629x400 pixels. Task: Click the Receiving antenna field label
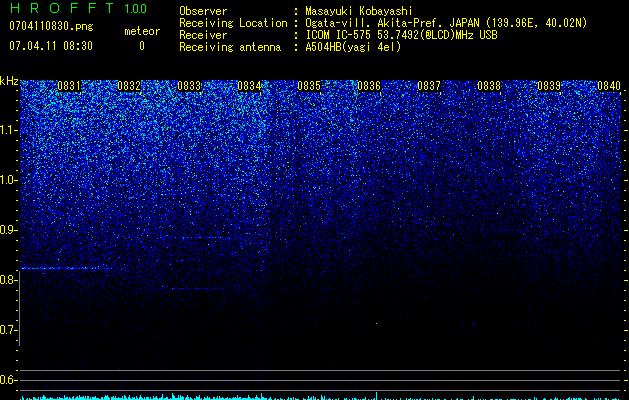point(230,47)
